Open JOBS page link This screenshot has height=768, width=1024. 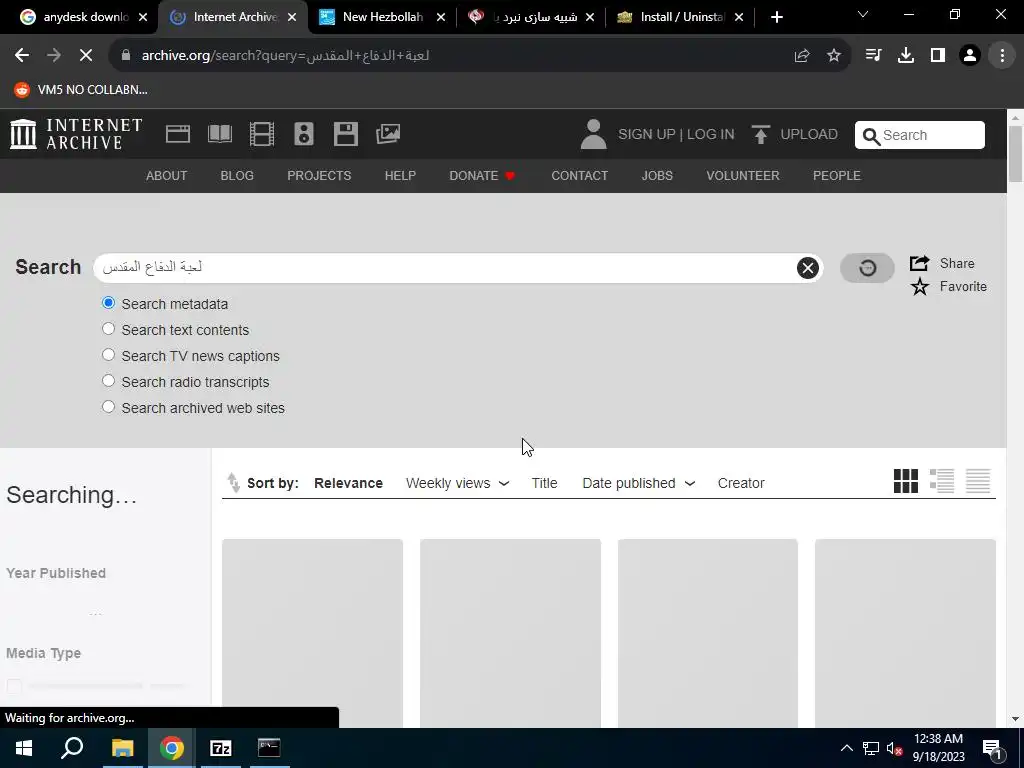pyautogui.click(x=657, y=176)
